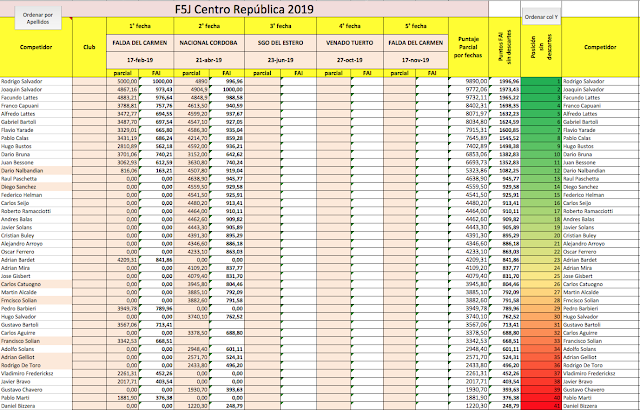Click the 'Ordenar col Y' button
Viewport: 640px width, 410px height.
[x=541, y=17]
